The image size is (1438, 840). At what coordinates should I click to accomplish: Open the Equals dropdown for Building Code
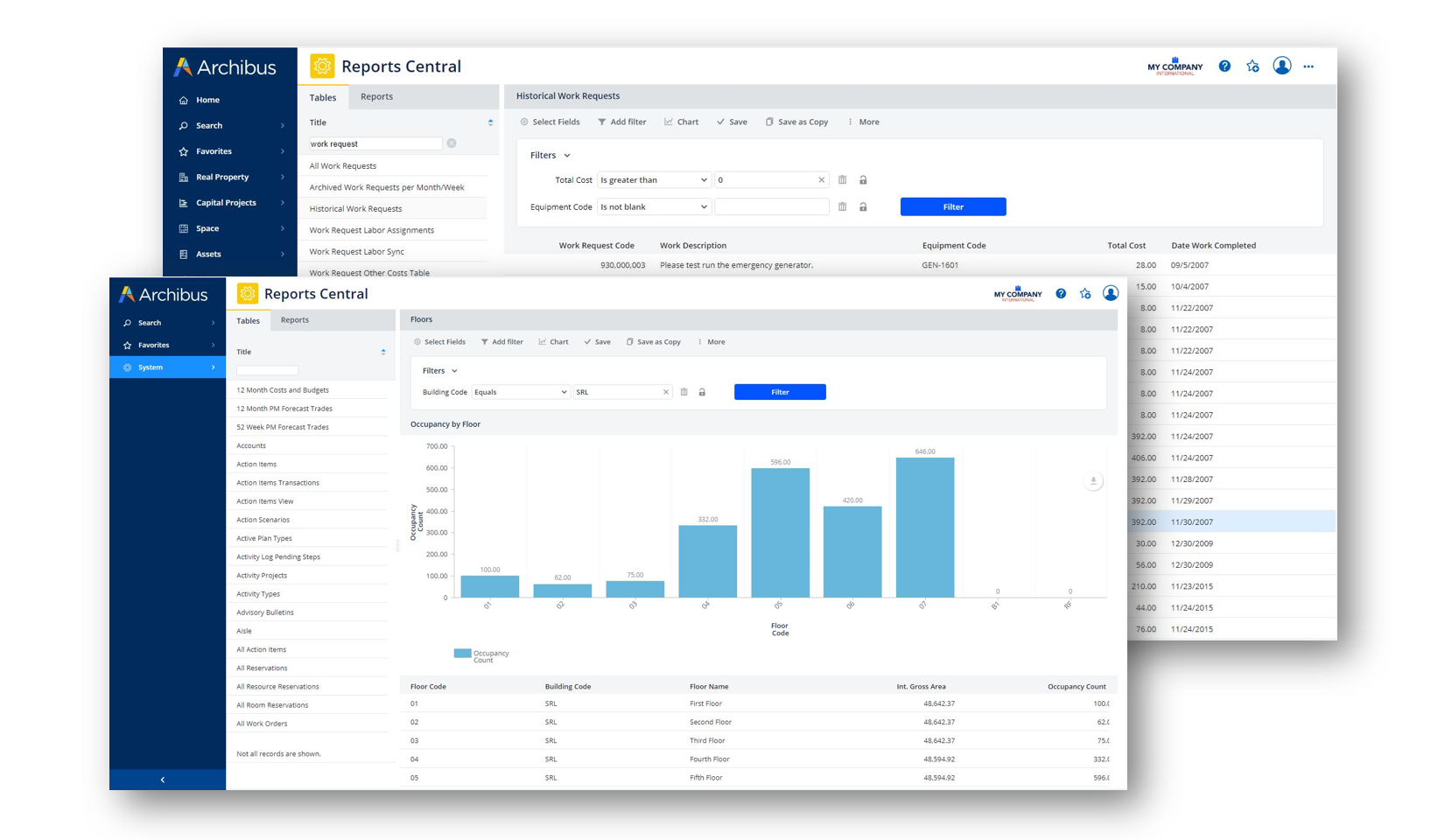521,392
